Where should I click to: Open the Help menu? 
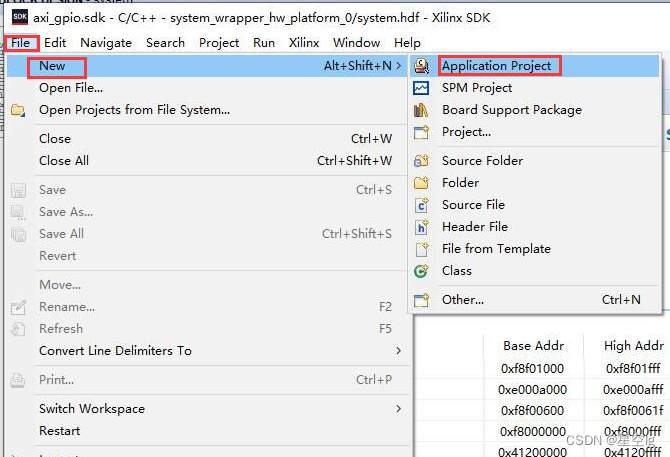(x=407, y=43)
